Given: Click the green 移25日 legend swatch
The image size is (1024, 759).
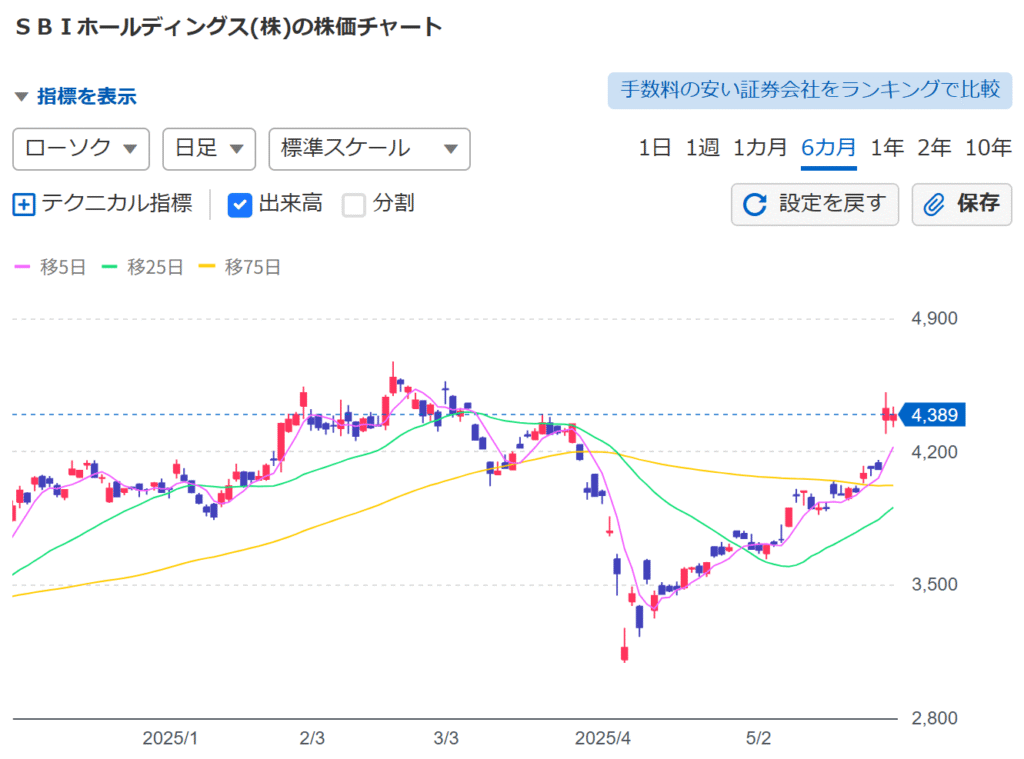Looking at the screenshot, I should point(109,266).
